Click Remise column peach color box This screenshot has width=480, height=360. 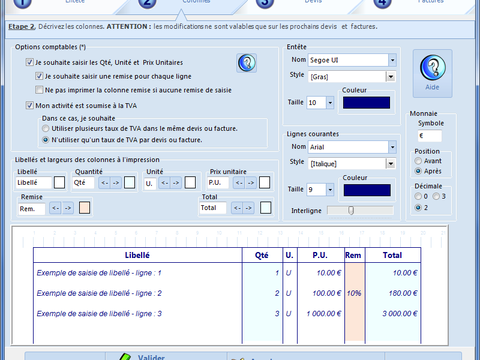point(84,208)
